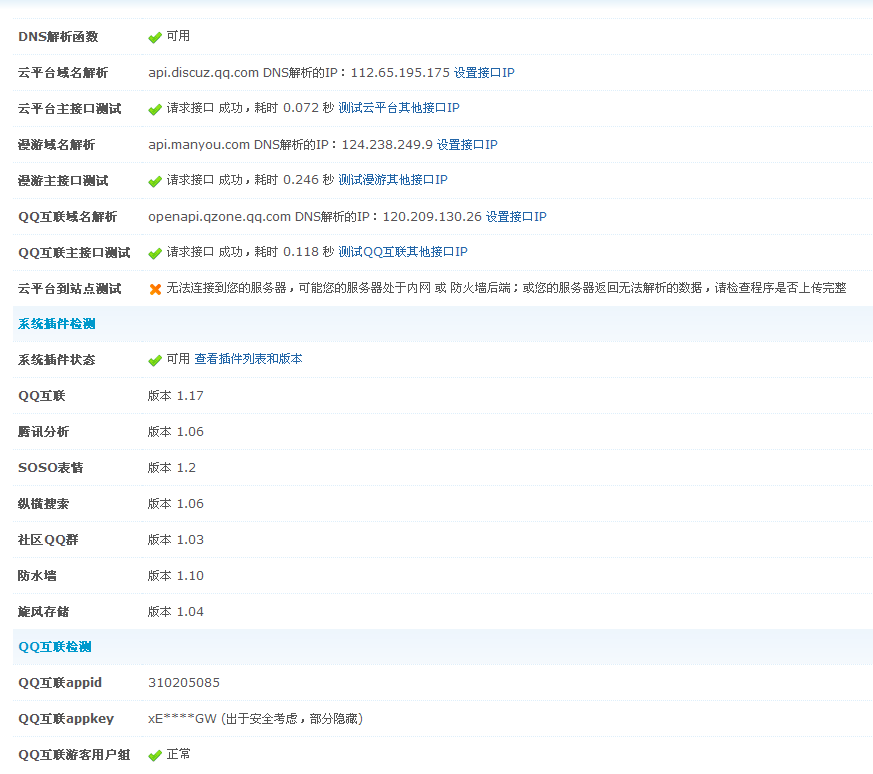The width and height of the screenshot is (873, 774).
Task: Open 查看插件列表和版本 link
Action: click(x=248, y=359)
